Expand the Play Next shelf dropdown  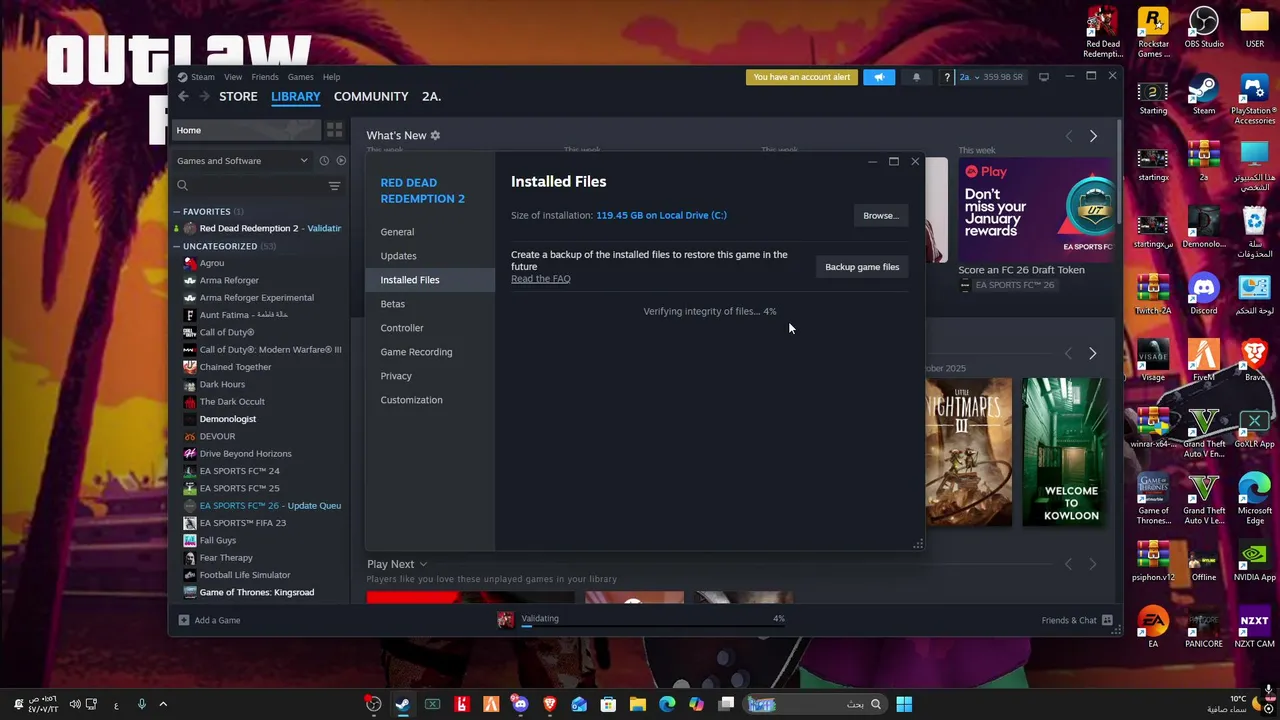[423, 564]
